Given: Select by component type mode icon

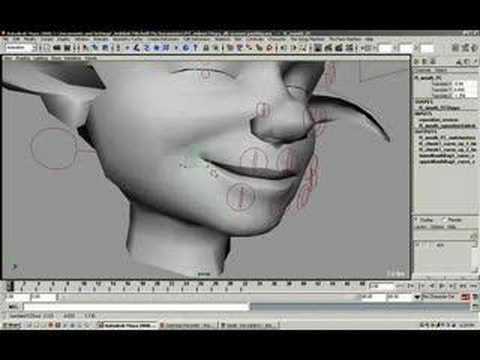Looking at the screenshot, I should click(105, 48).
